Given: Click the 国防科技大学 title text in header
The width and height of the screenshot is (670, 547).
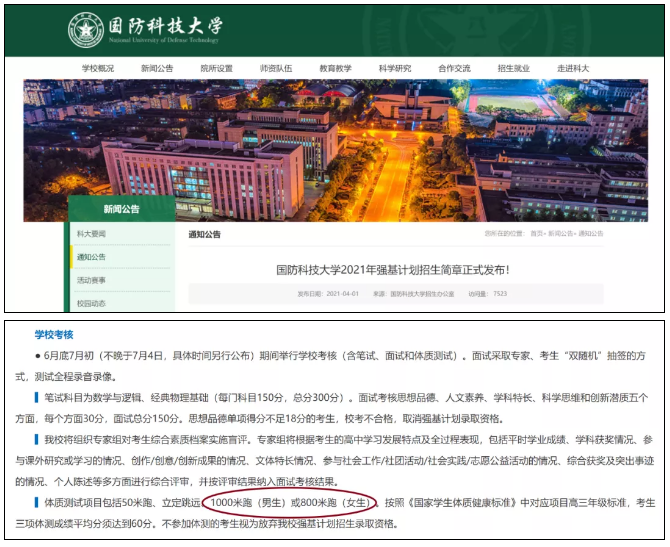Looking at the screenshot, I should click(160, 27).
